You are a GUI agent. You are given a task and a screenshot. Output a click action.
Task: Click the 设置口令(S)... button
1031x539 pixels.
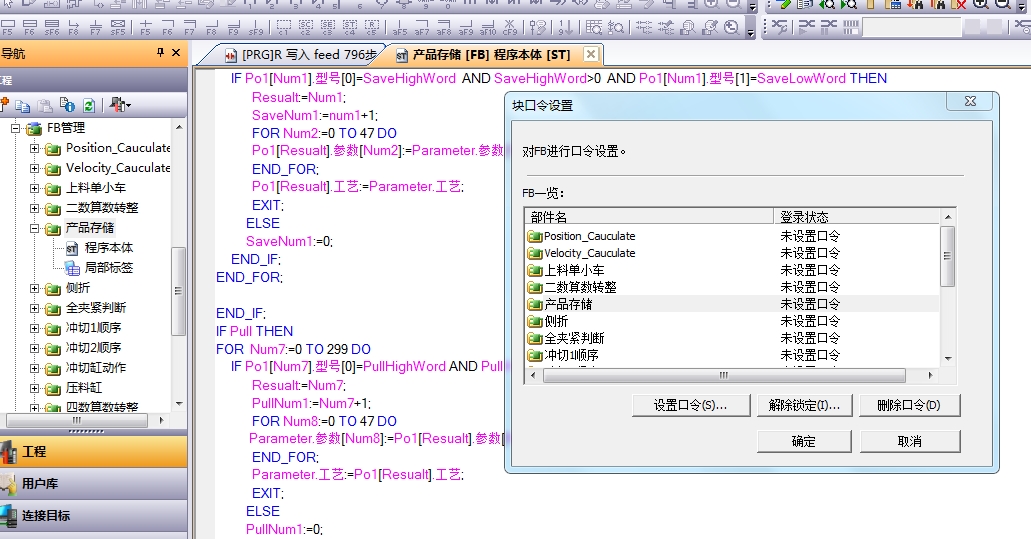(689, 405)
